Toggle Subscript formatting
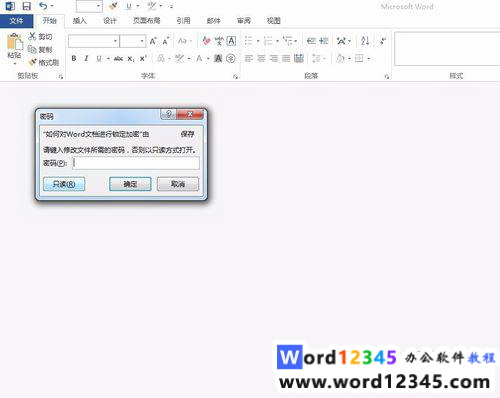 click(x=131, y=59)
